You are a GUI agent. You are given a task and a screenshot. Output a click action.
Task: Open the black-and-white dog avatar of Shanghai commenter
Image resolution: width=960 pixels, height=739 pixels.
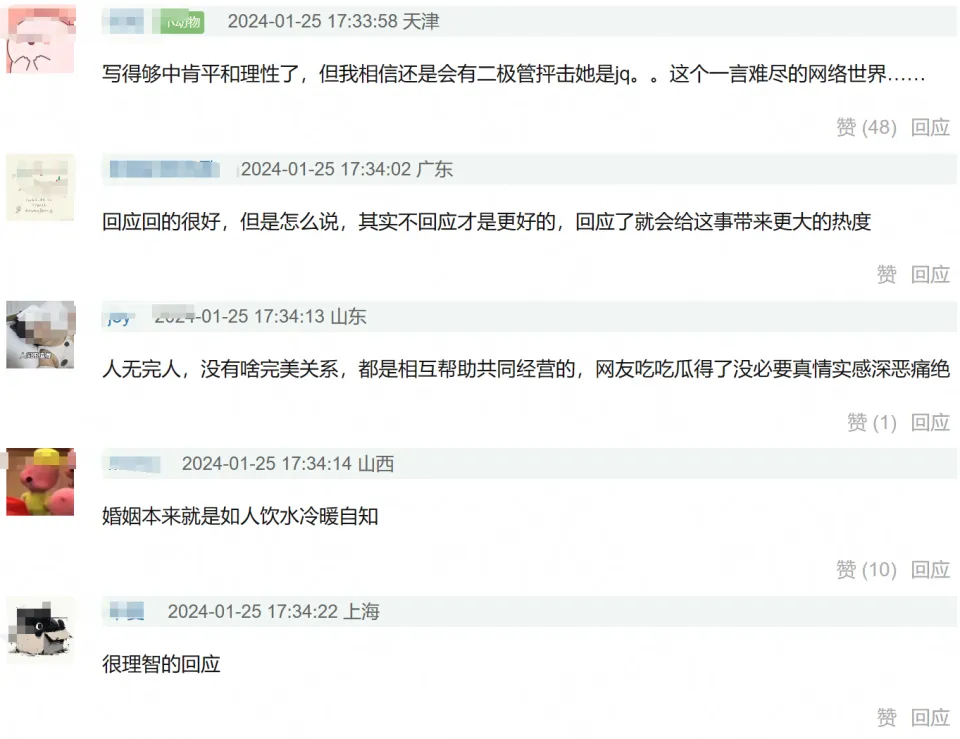click(x=40, y=630)
